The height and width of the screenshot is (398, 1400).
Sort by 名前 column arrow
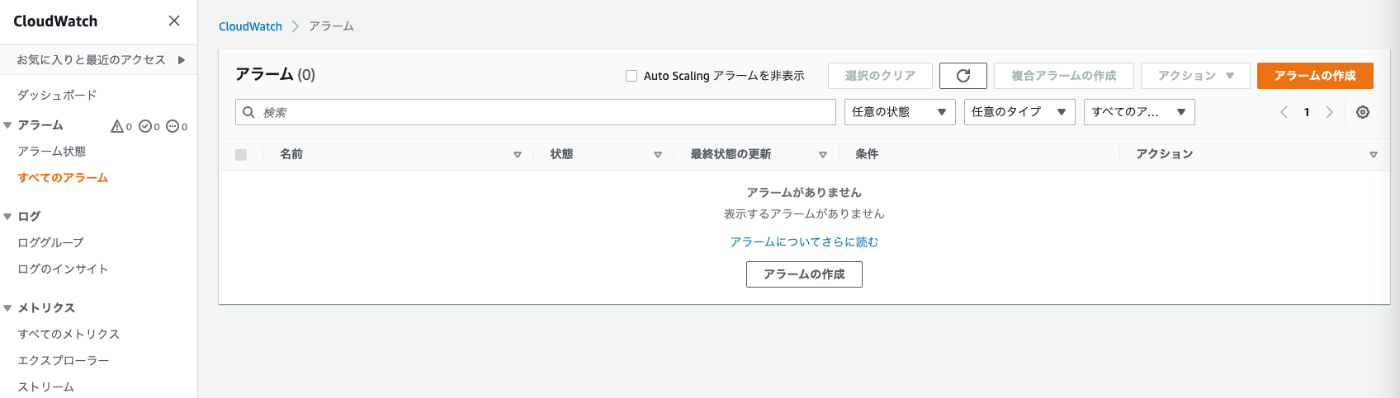tap(517, 155)
